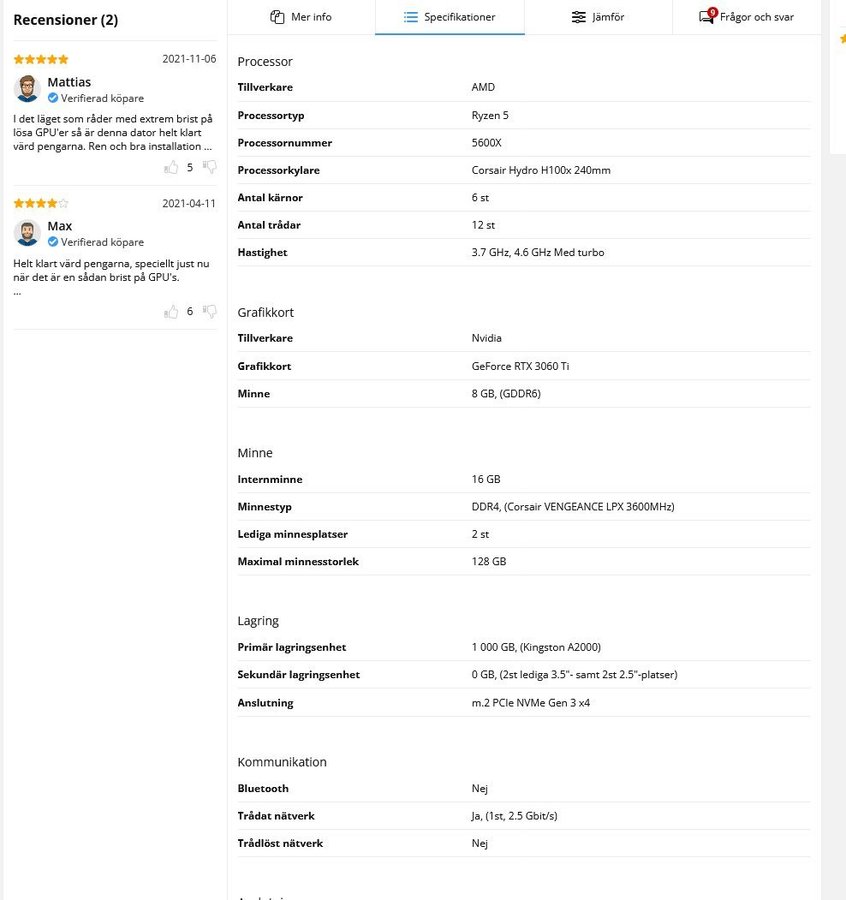Dislike Max's review with thumbs down

pos(209,311)
